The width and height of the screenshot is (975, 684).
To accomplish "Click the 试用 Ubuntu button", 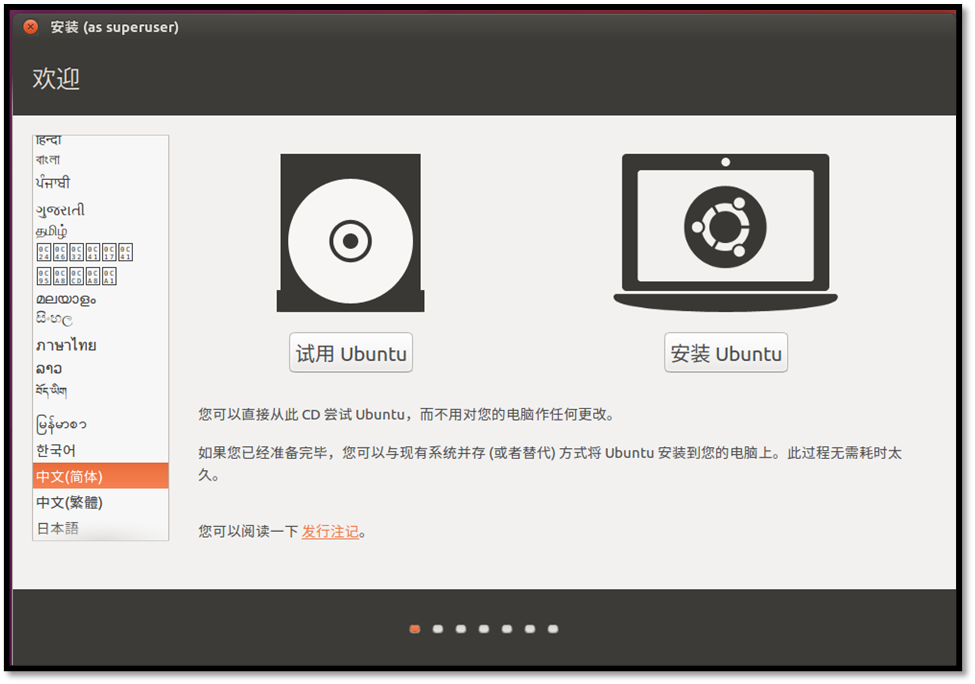I will [x=351, y=353].
